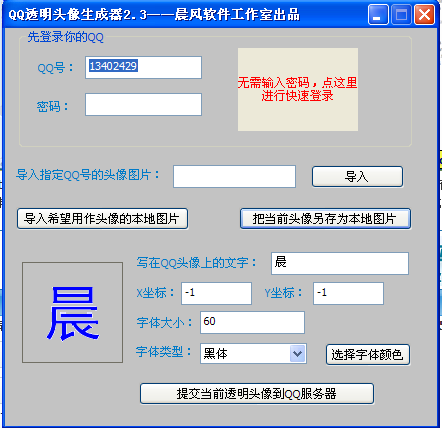
Task: Click the 密码 password input field
Action: (x=143, y=104)
